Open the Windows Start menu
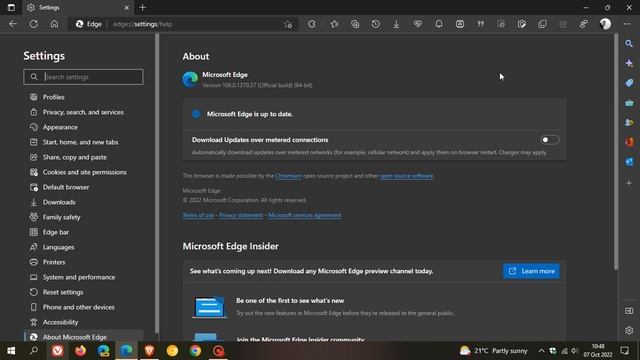Screen dimensions: 640x360 [x=11, y=351]
